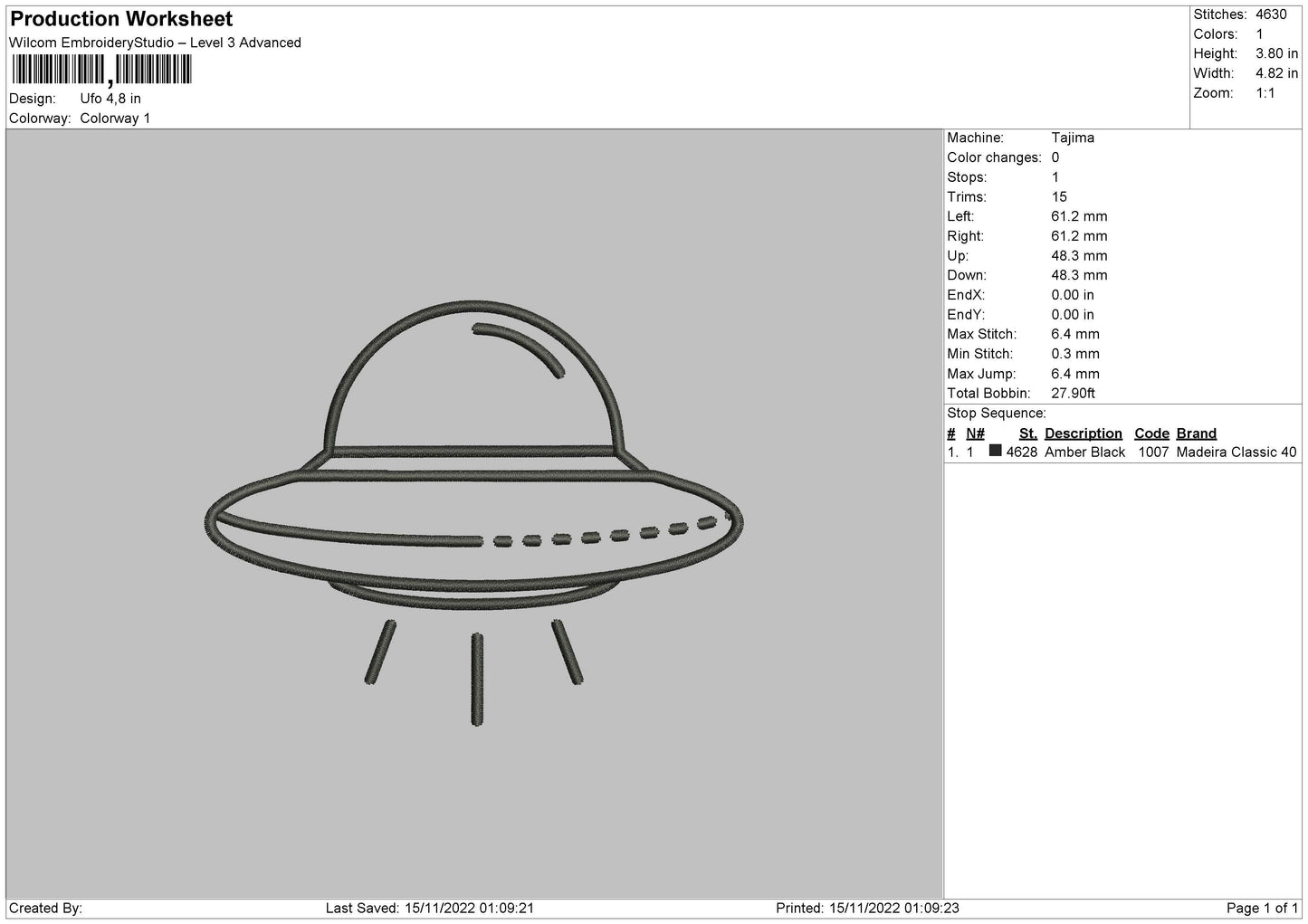Click the UFO centre light beam line
The height and width of the screenshot is (924, 1308).
point(477,680)
